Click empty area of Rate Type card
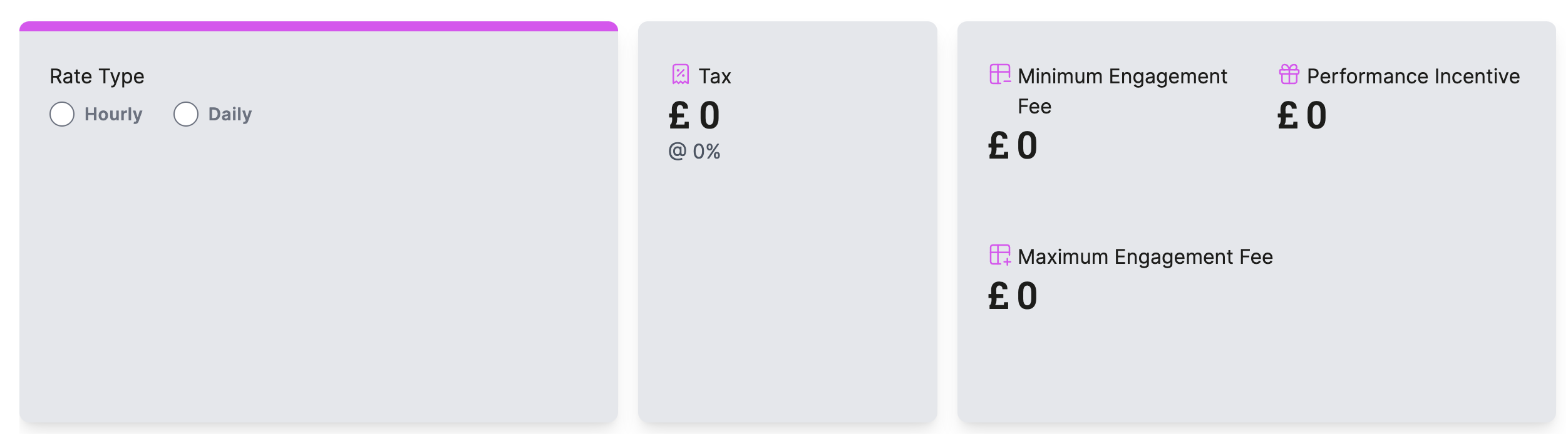 click(x=319, y=270)
